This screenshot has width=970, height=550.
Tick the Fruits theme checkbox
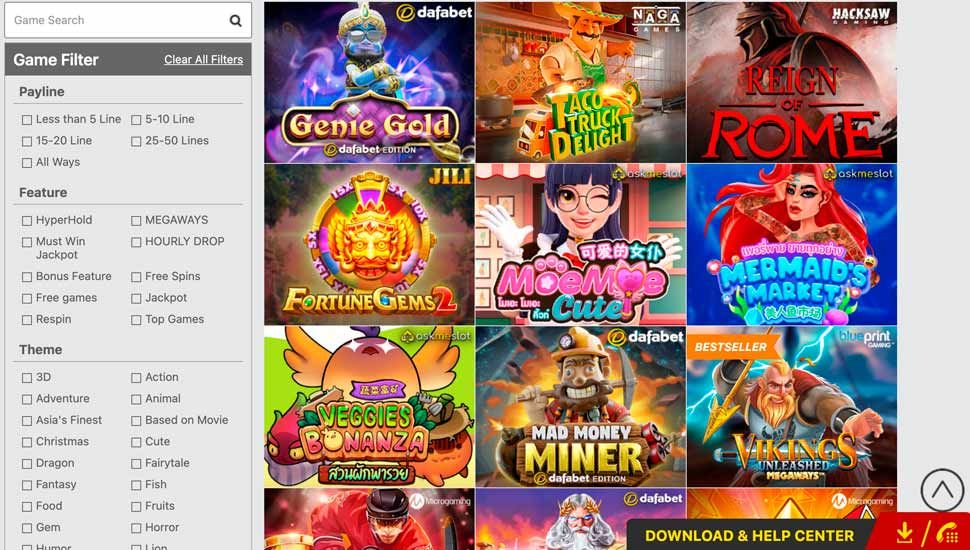click(x=136, y=507)
